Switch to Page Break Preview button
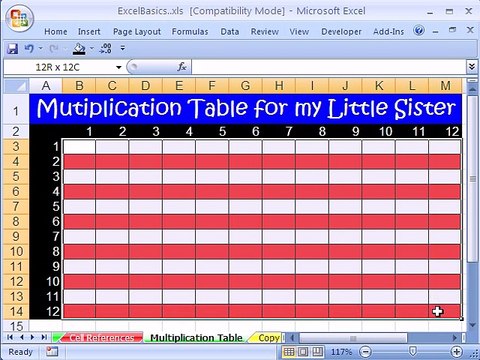The image size is (480, 360). coord(317,352)
